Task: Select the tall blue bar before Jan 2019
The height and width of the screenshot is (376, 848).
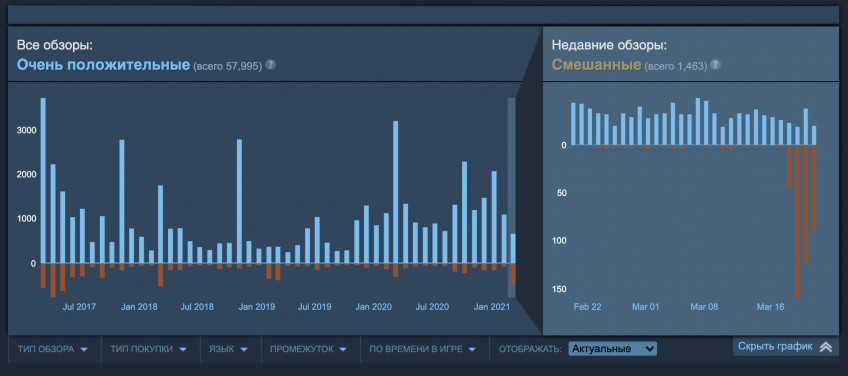Action: (239, 201)
